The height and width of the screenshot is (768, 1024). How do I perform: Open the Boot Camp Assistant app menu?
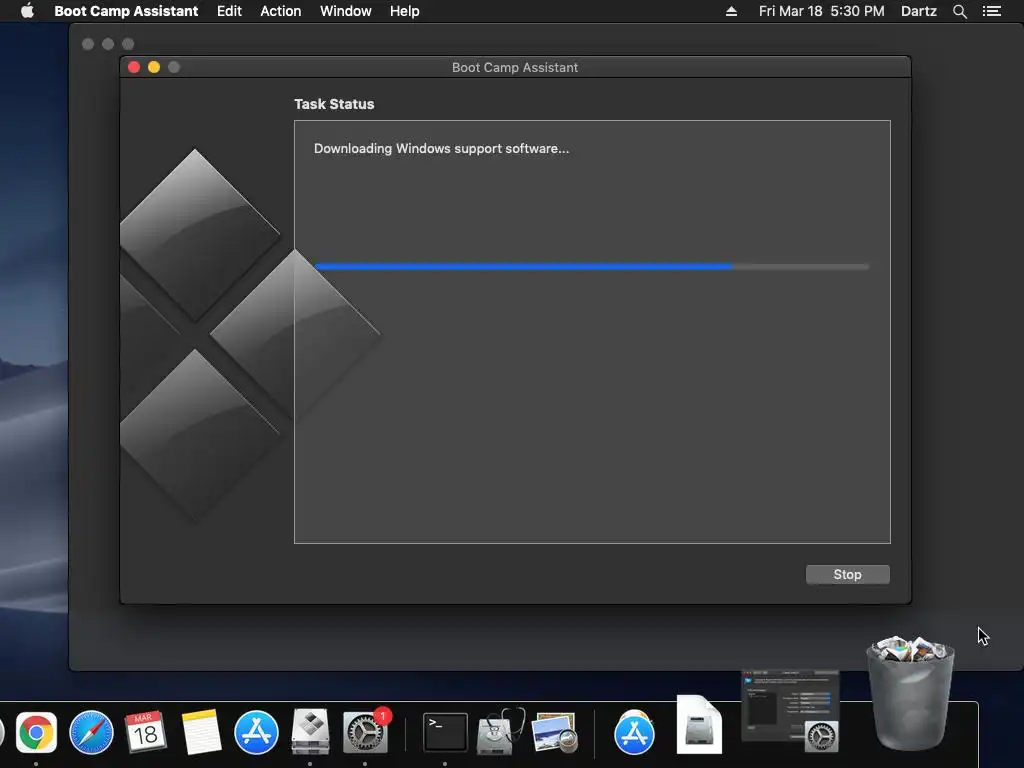pos(126,11)
